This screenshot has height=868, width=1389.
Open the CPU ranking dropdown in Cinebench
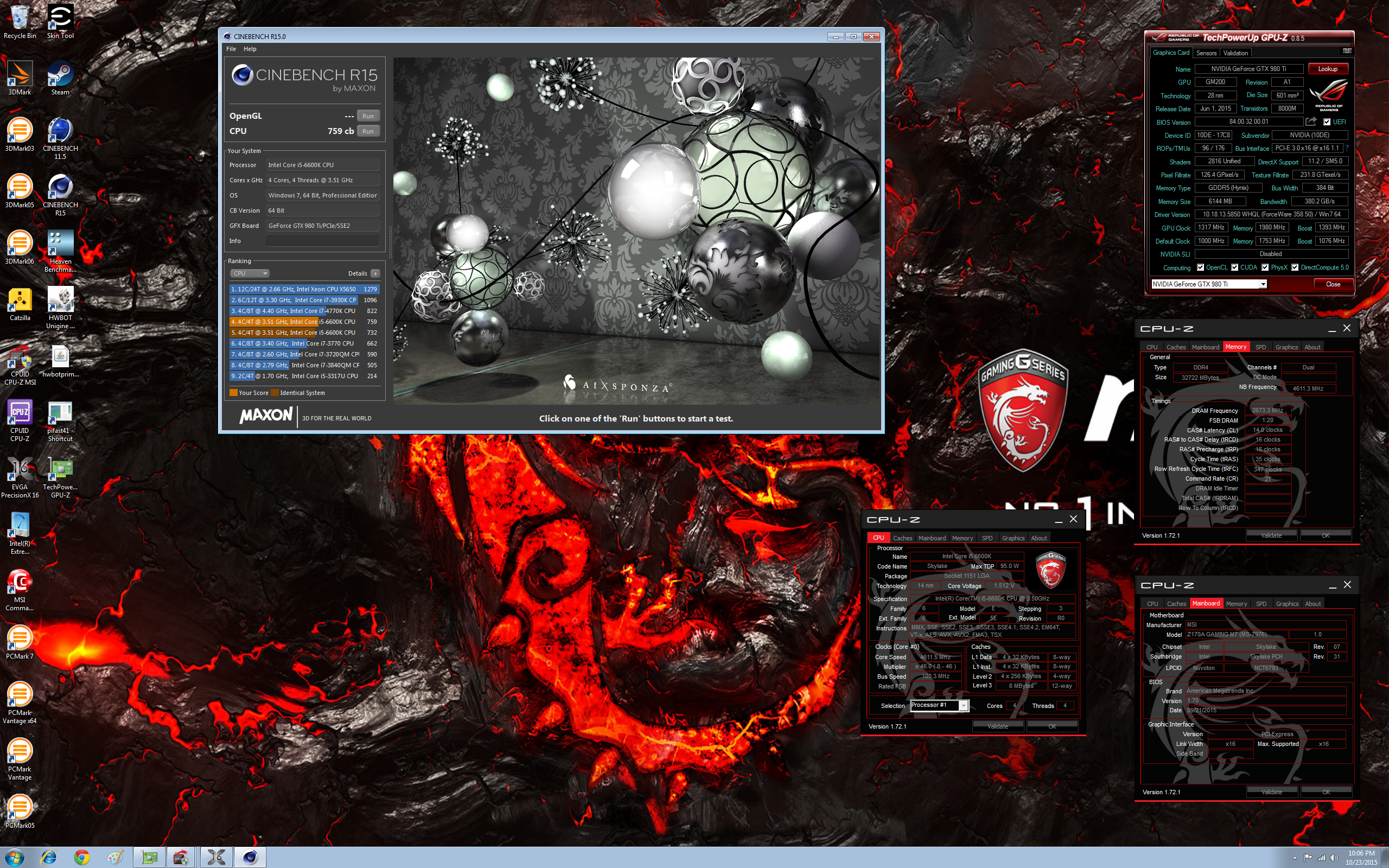[250, 273]
